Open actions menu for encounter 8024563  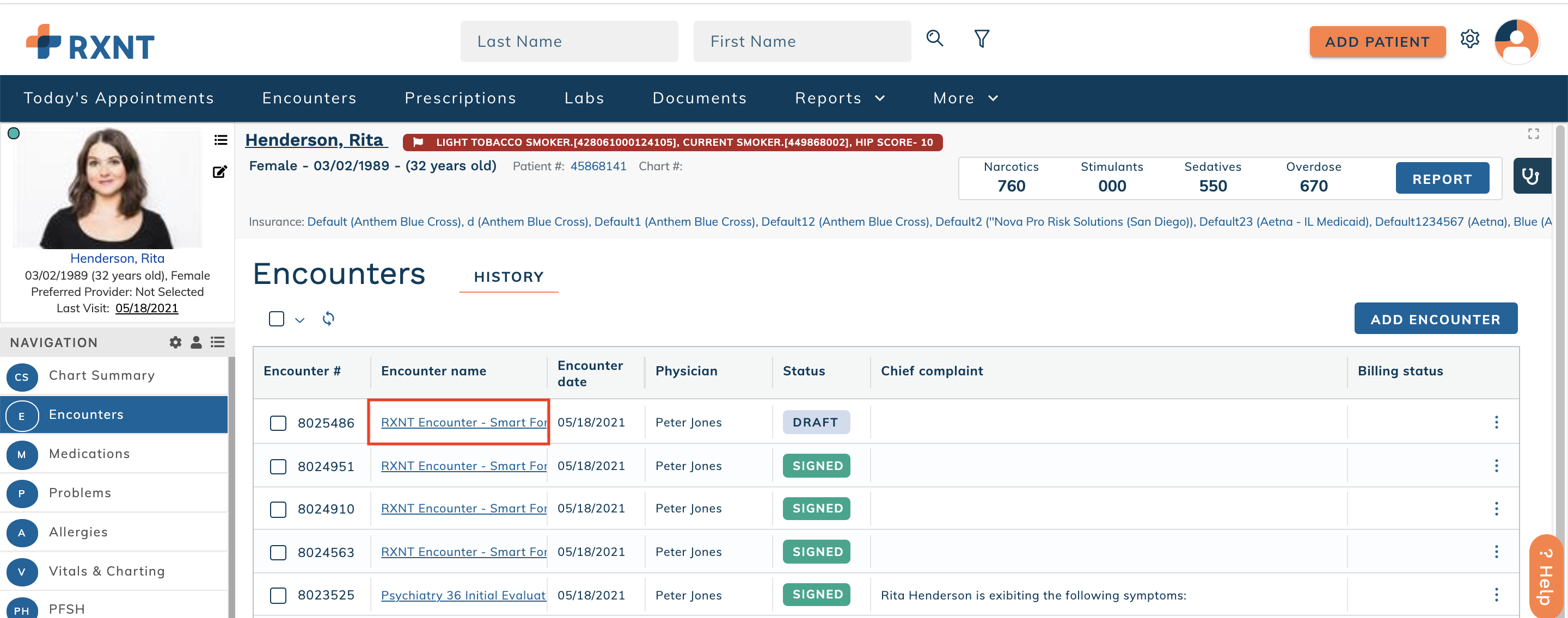[x=1496, y=552]
